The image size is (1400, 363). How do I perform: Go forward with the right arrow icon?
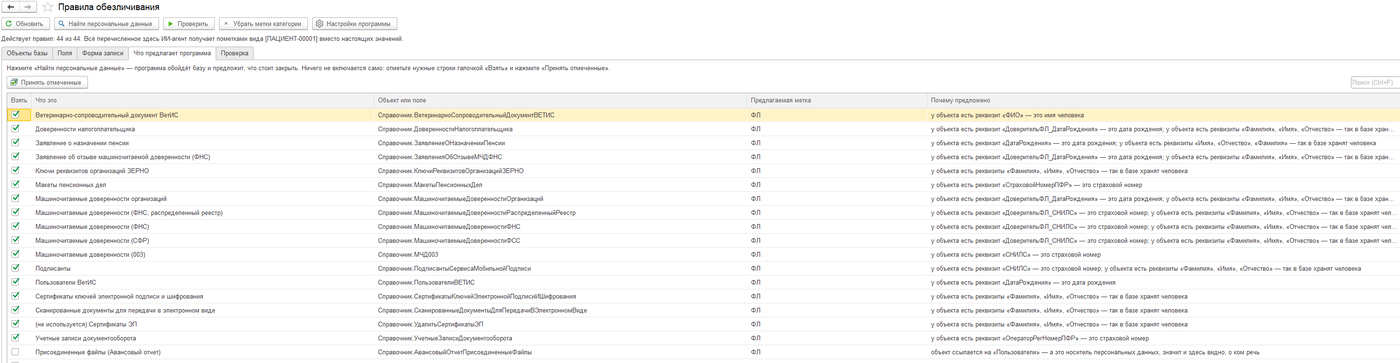click(28, 7)
